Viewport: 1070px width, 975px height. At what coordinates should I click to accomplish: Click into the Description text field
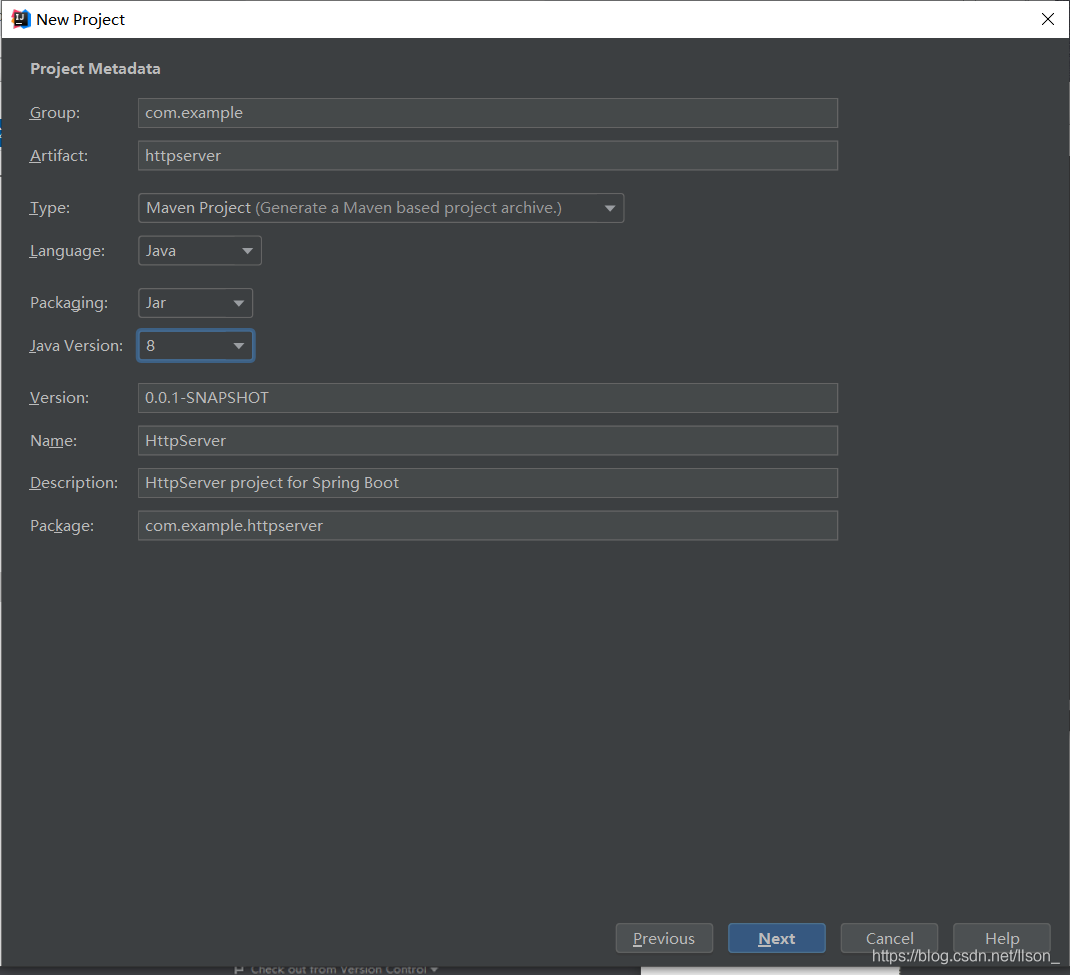tap(487, 483)
